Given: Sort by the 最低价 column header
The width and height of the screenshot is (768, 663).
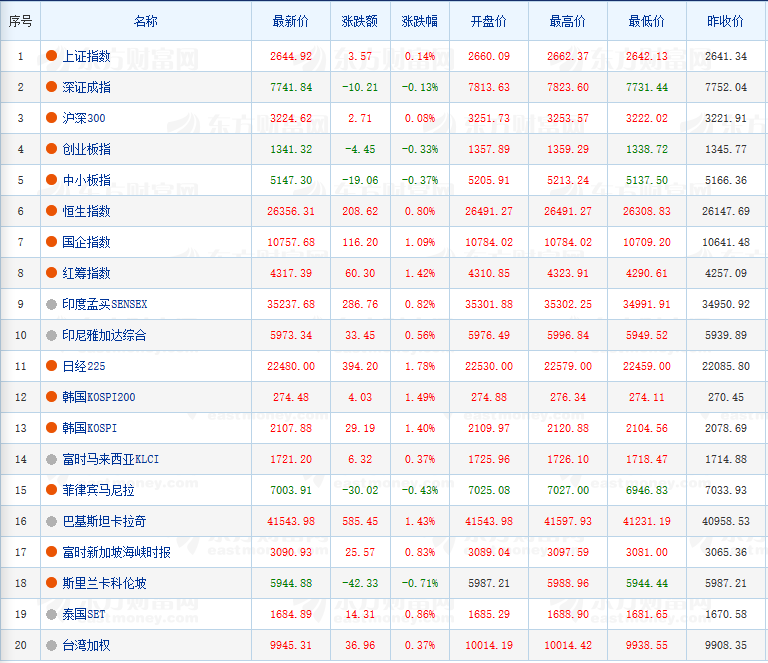Looking at the screenshot, I should point(647,21).
